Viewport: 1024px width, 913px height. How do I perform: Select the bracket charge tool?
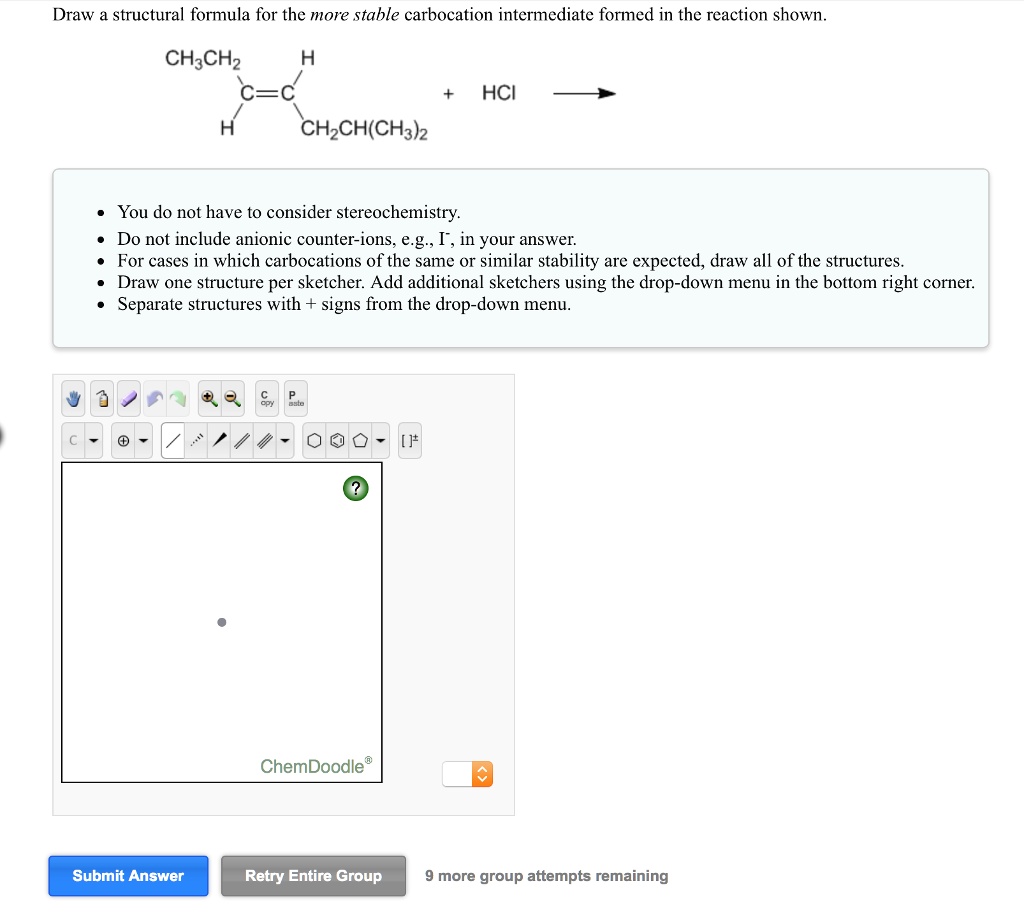[410, 440]
